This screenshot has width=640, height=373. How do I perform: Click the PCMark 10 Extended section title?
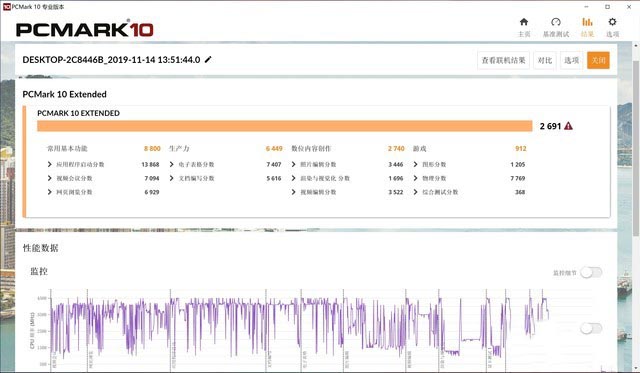point(64,94)
